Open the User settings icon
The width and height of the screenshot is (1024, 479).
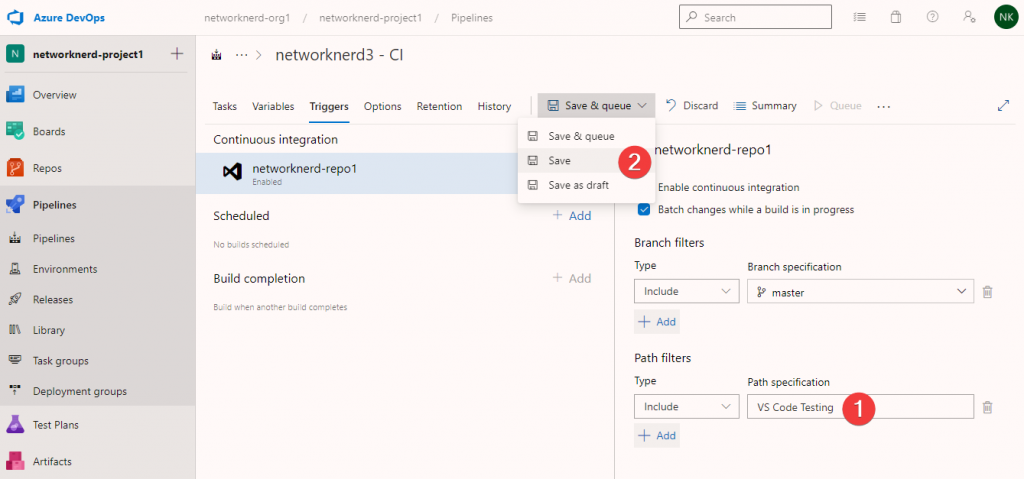click(x=969, y=18)
